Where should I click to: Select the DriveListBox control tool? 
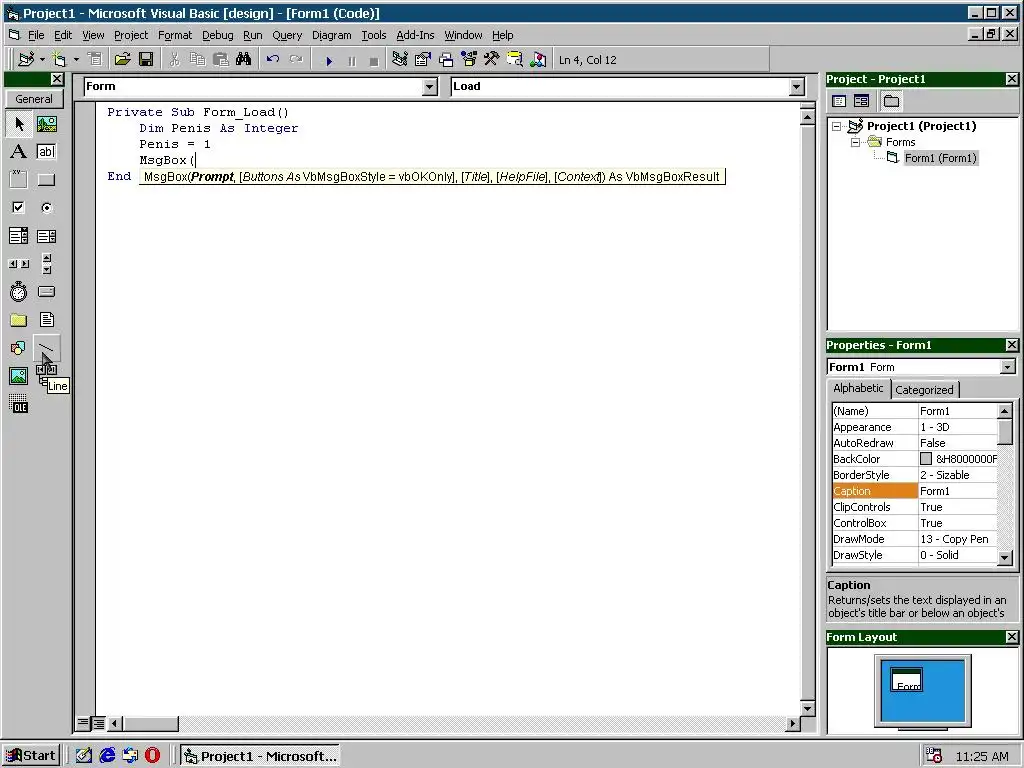click(46, 292)
